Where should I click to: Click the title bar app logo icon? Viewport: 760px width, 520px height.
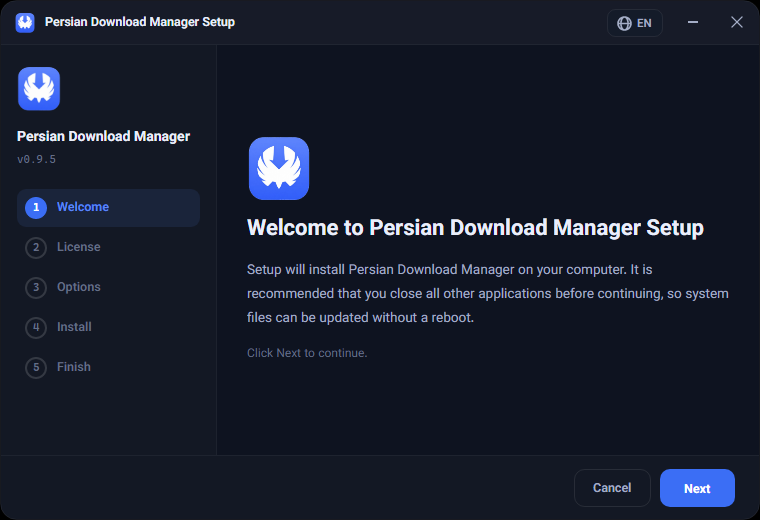[25, 22]
